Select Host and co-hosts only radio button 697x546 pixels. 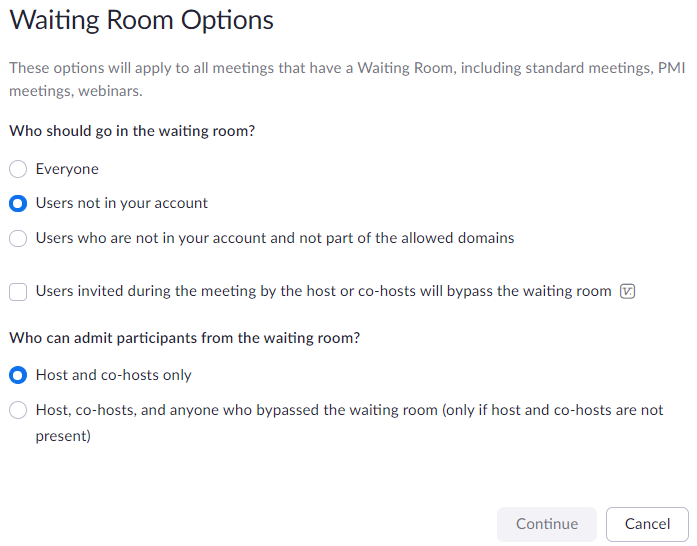18,375
